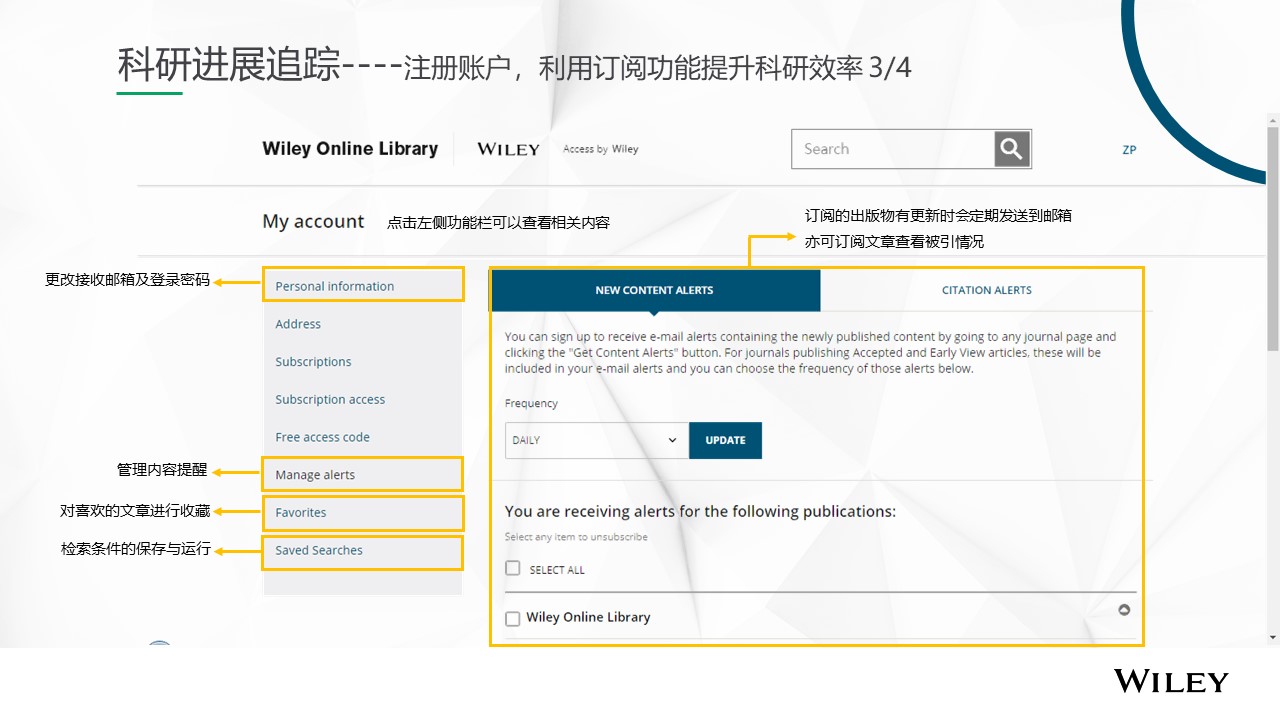
Task: Click the Wiley Online Library header logo
Action: tap(349, 148)
